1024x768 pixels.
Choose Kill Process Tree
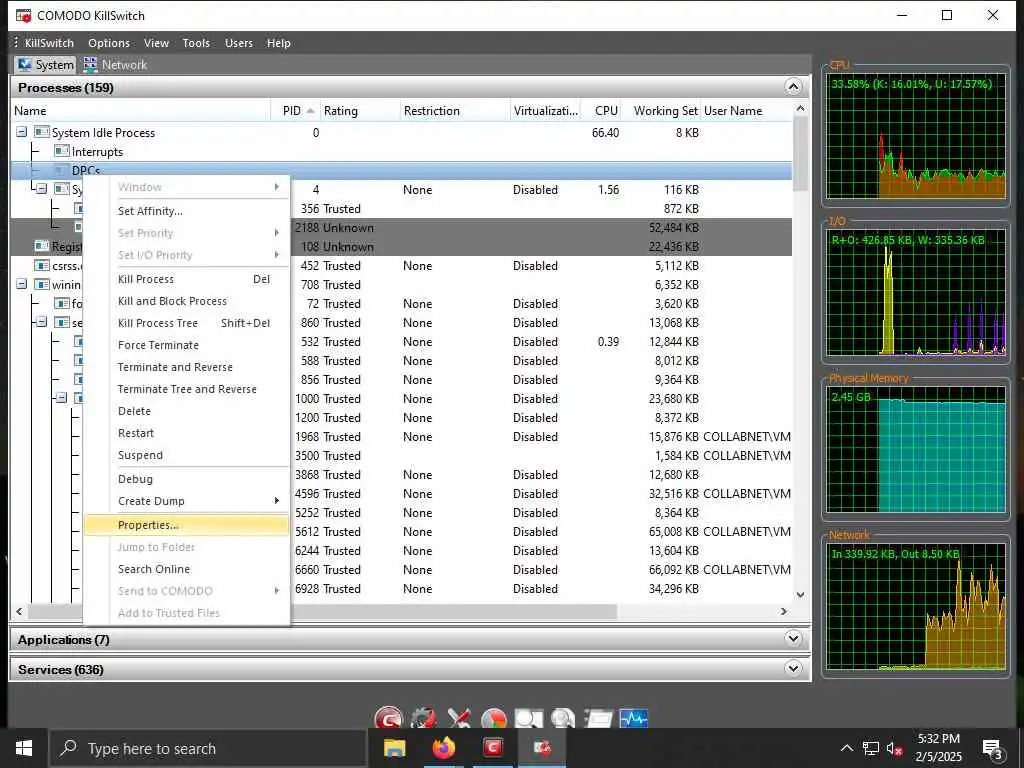tap(186, 323)
